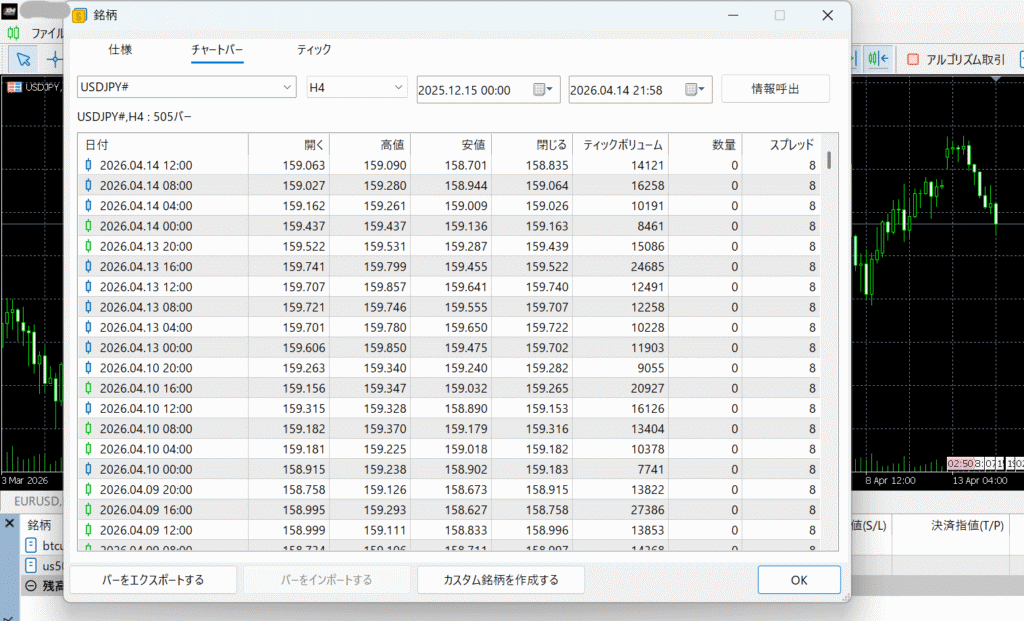
Task: Close the toolbox panel with the X icon
Action: coord(9,524)
